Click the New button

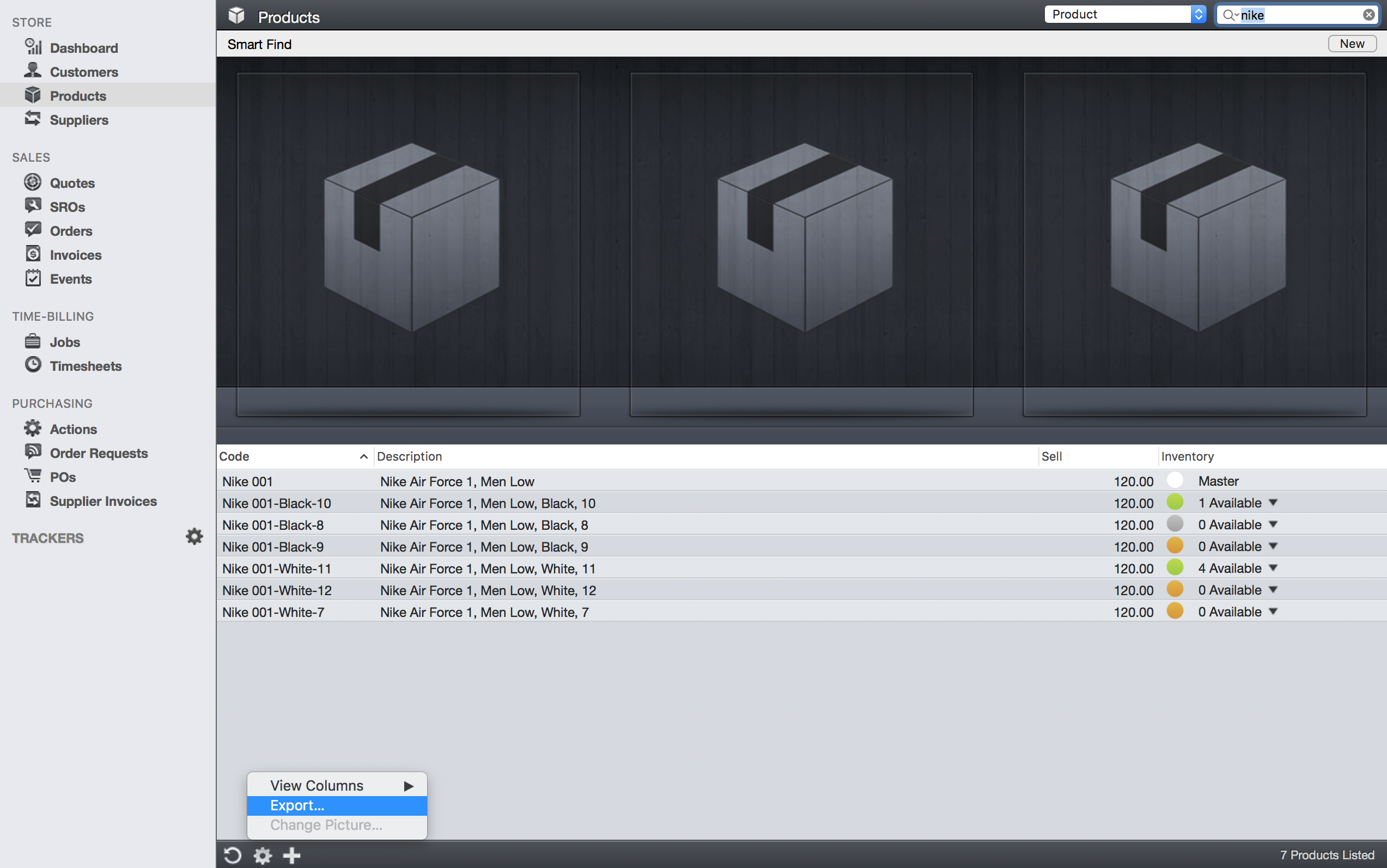pyautogui.click(x=1352, y=44)
